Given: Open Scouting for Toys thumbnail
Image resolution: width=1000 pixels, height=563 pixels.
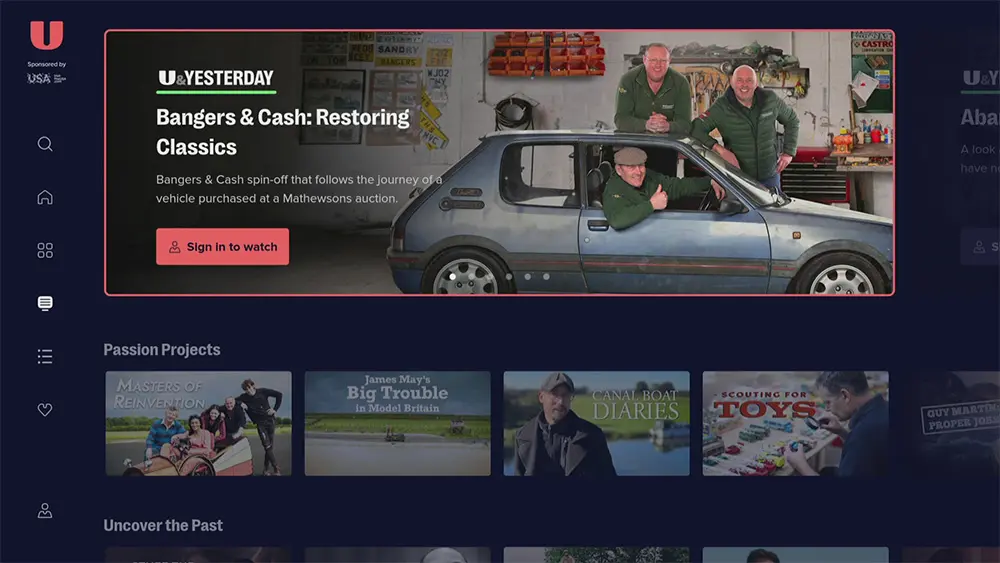Looking at the screenshot, I should 795,423.
